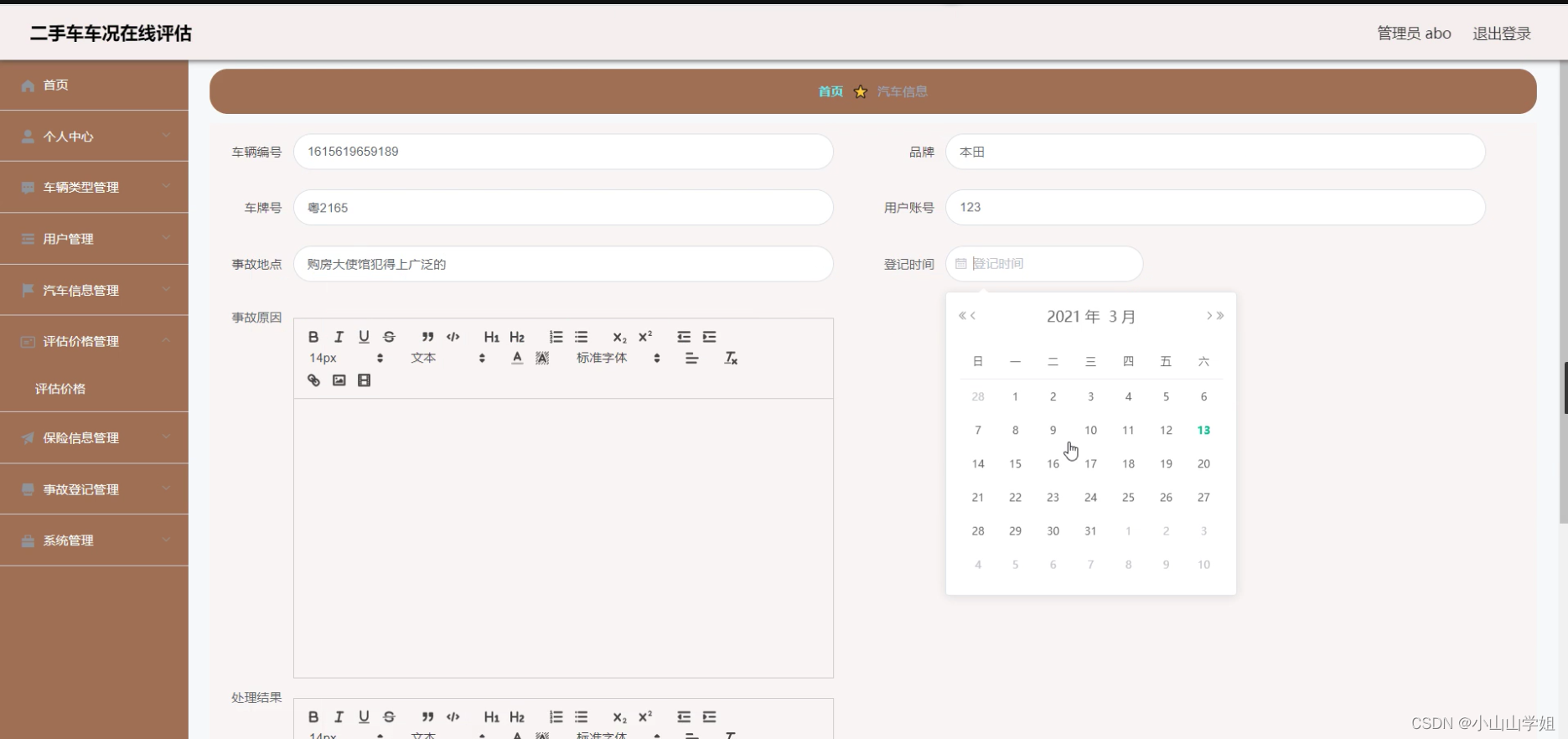Apply subscript in the 事故原因 editor
Viewport: 1568px width, 739px height.
point(619,337)
